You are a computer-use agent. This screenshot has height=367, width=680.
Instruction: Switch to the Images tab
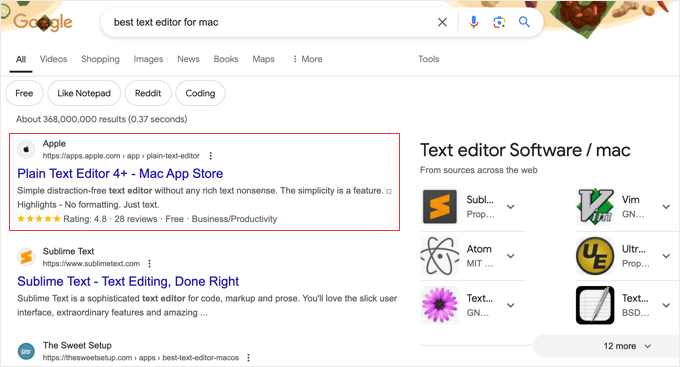[x=148, y=59]
